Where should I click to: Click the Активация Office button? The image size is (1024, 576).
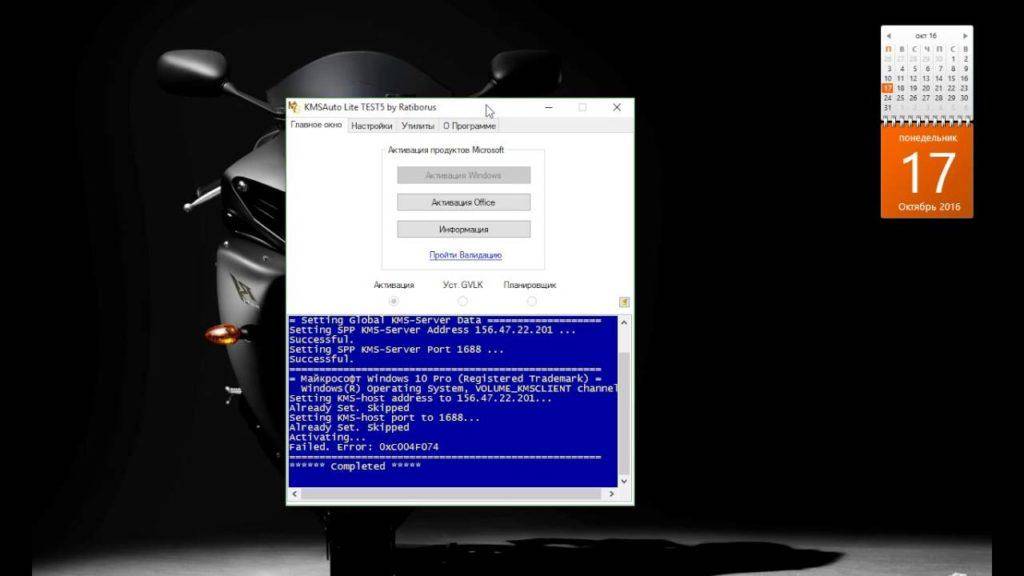tap(464, 202)
